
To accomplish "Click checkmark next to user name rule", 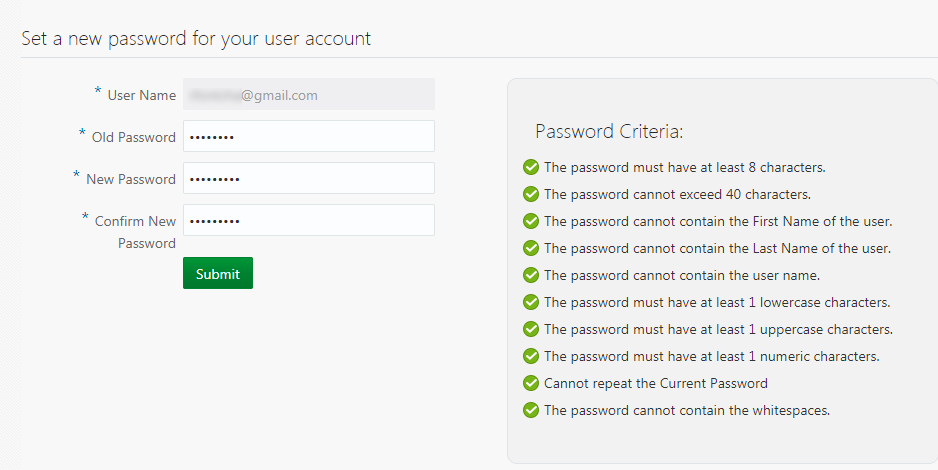I will tap(531, 275).
